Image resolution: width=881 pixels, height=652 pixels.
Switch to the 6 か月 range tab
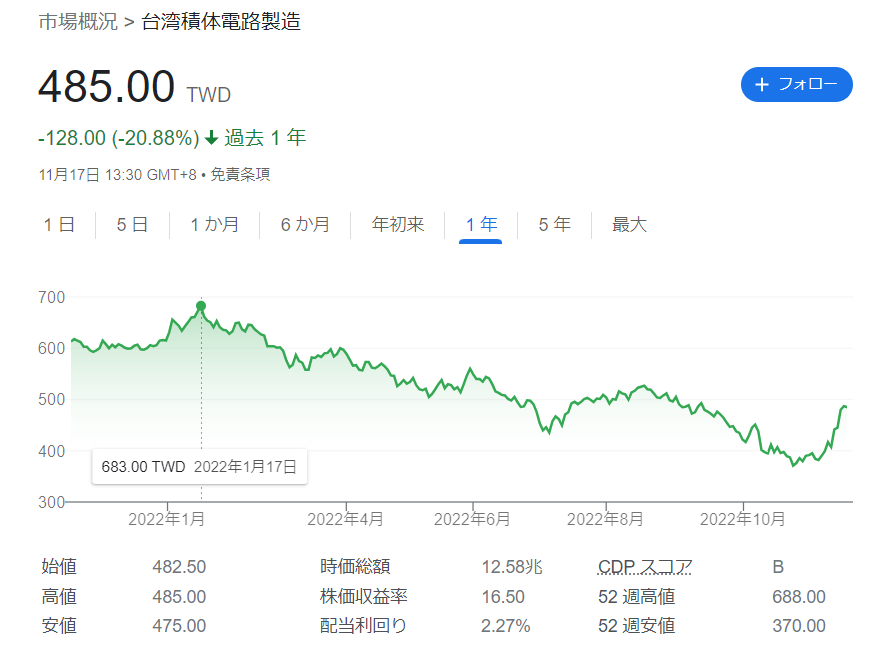[305, 224]
